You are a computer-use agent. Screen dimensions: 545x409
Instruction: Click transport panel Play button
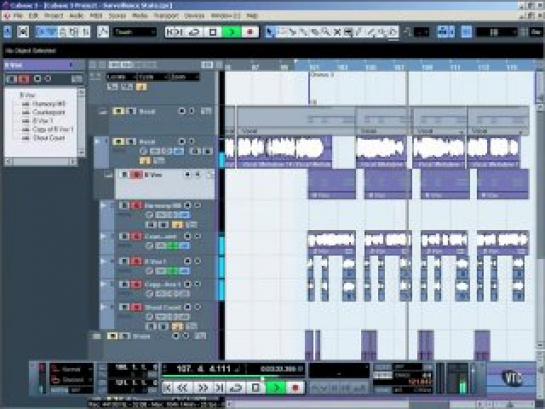point(276,387)
